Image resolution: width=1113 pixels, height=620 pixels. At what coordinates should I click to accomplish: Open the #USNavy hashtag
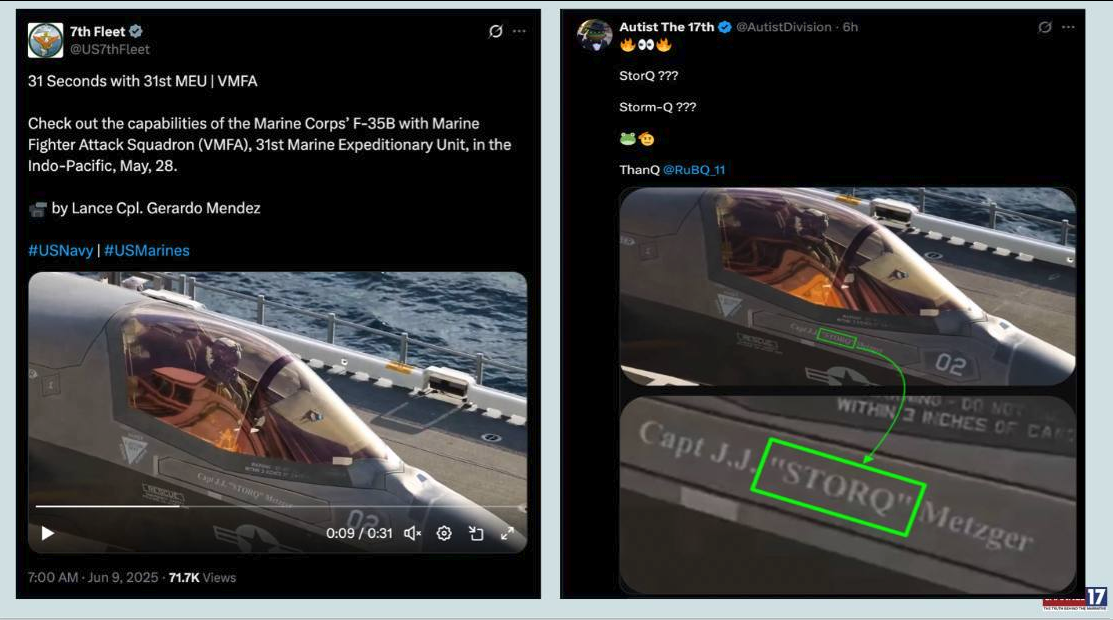60,251
